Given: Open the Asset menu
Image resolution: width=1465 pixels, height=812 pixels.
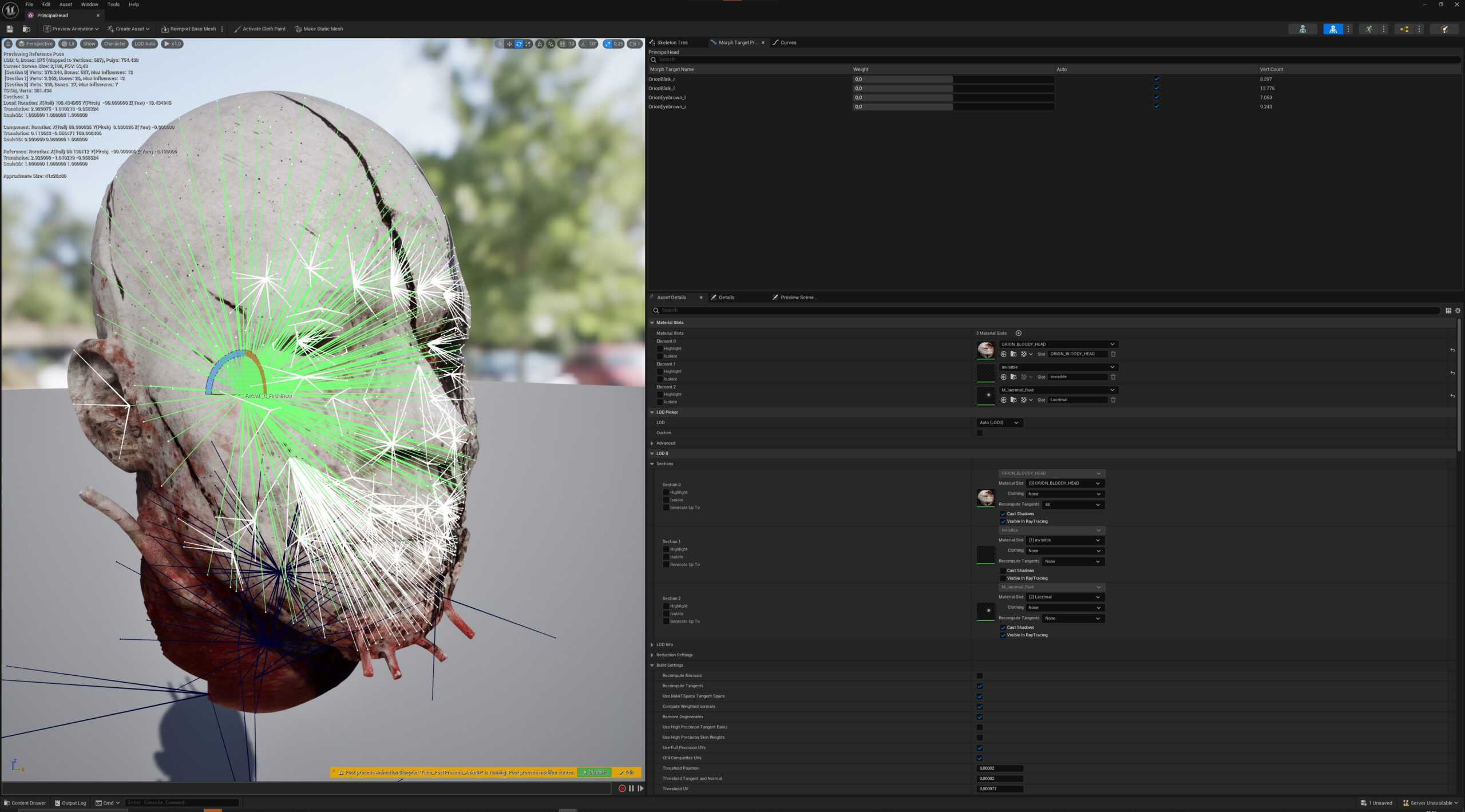Looking at the screenshot, I should pyautogui.click(x=66, y=5).
